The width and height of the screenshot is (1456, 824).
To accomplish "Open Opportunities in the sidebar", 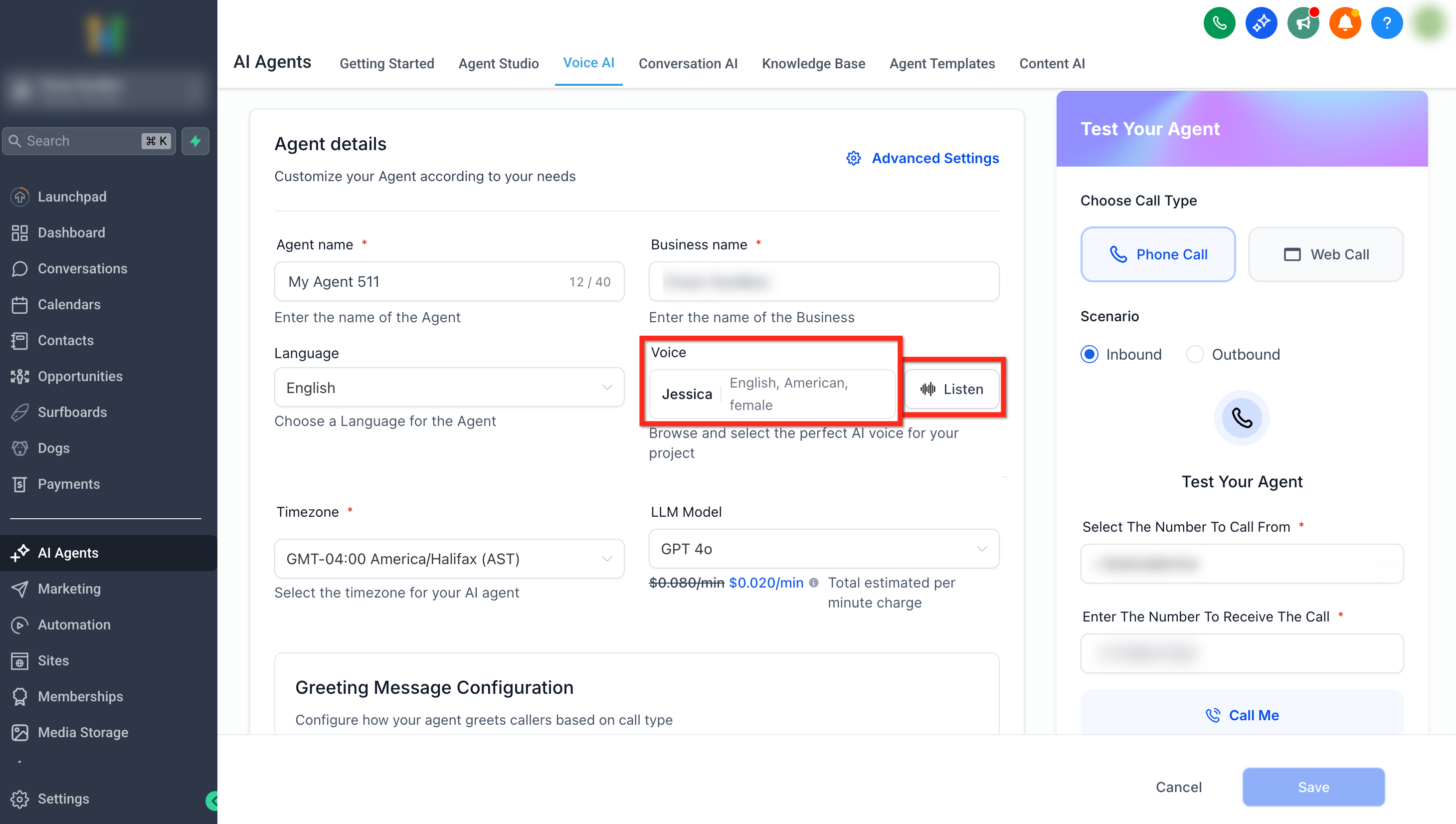I will tap(80, 377).
